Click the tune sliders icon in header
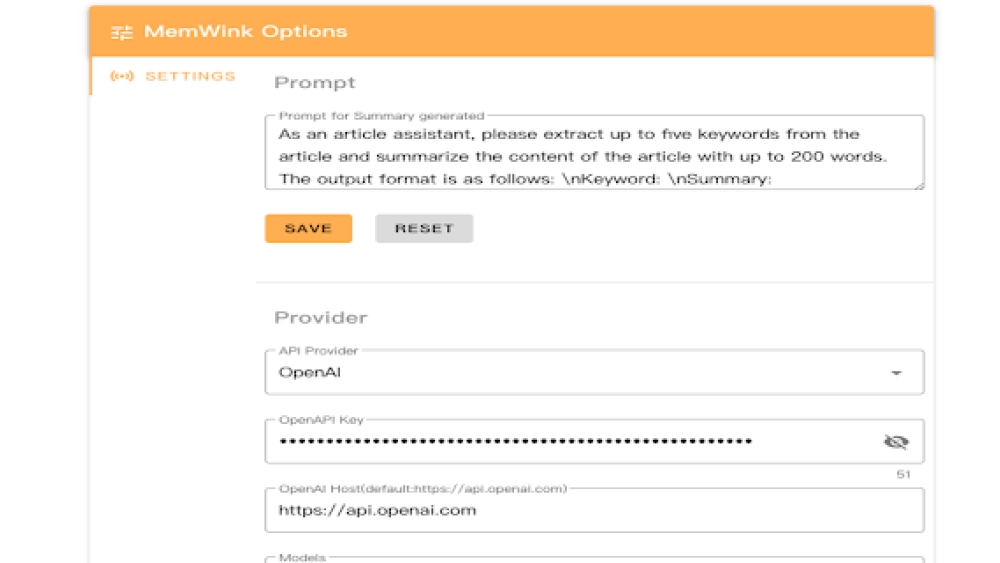This screenshot has width=1000, height=563. (122, 32)
